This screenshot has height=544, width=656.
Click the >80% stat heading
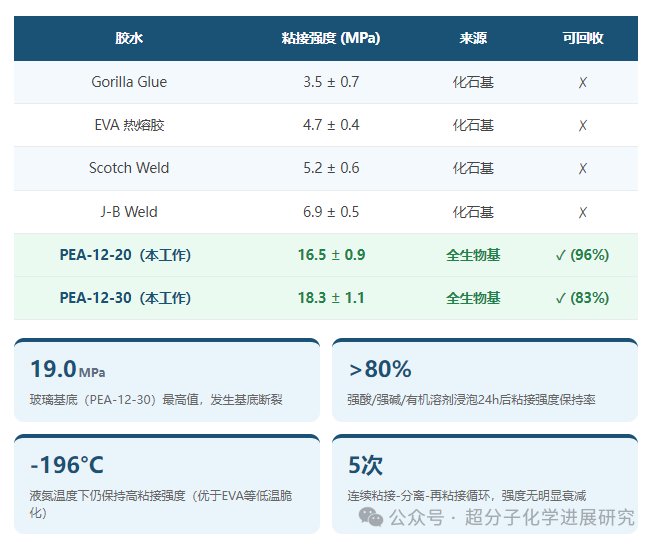point(379,369)
